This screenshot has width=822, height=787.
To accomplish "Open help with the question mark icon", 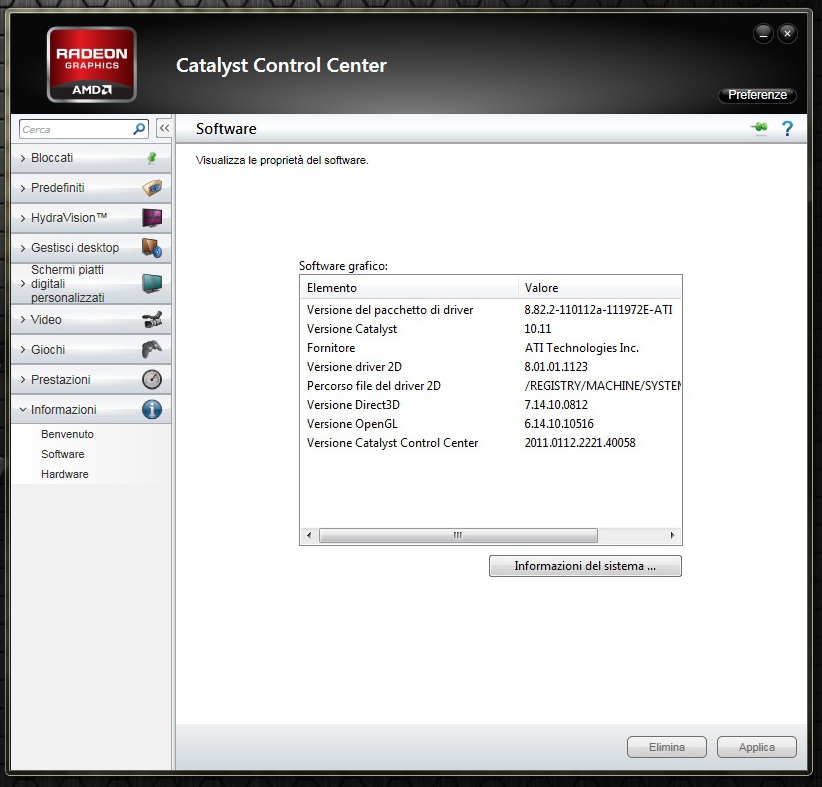I will click(x=787, y=128).
